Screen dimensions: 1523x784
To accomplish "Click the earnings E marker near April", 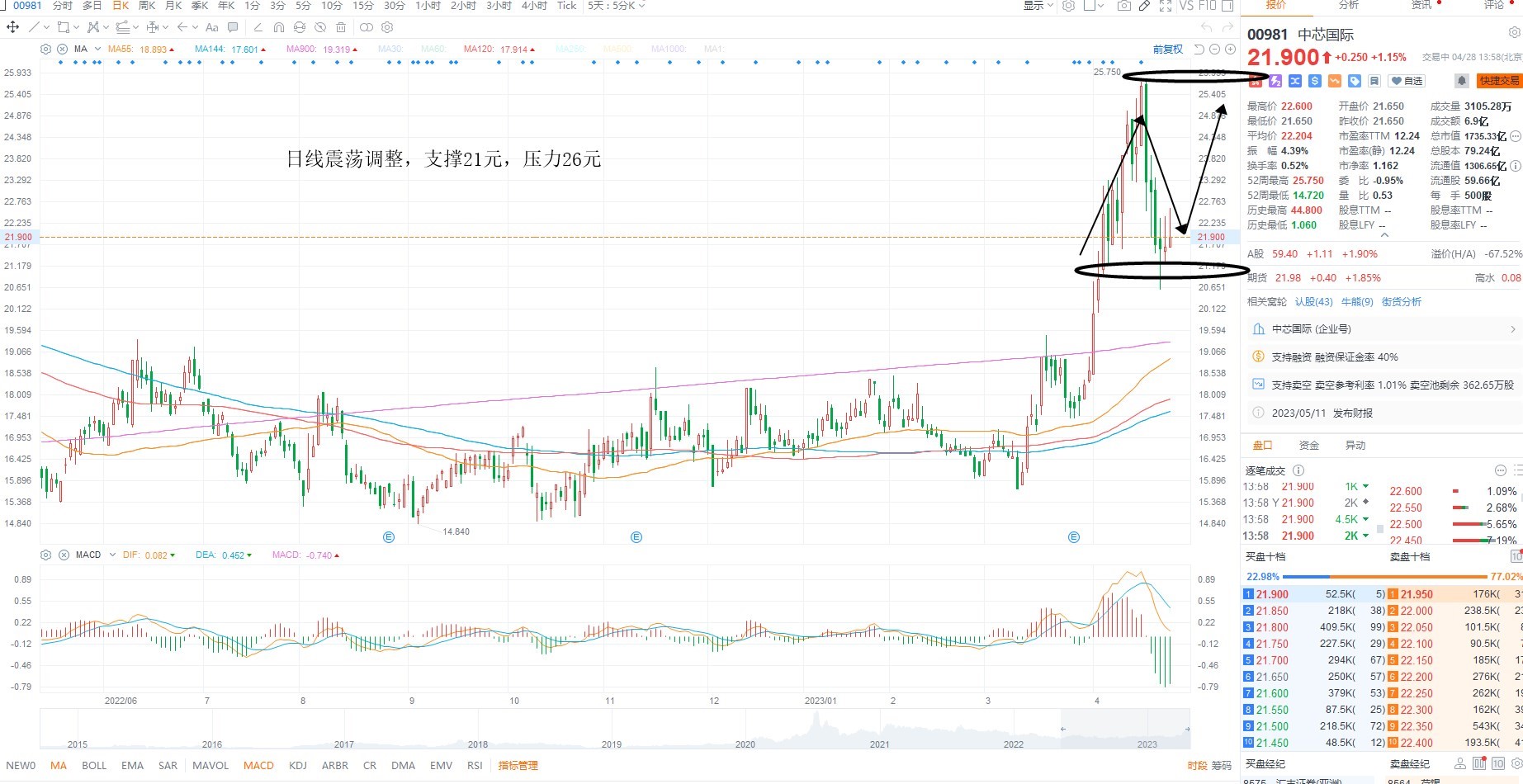I will [x=1074, y=537].
